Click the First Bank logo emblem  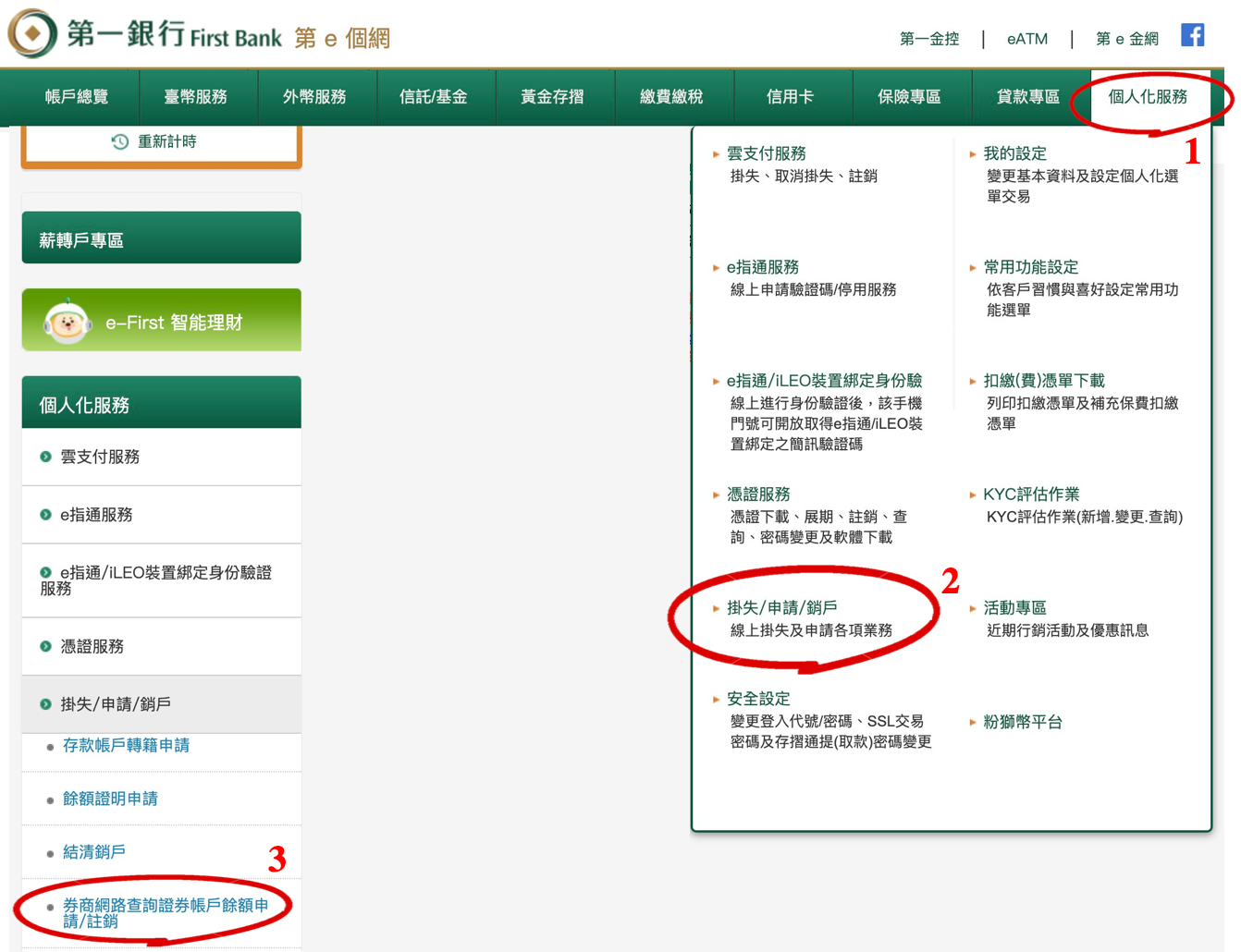pos(32,34)
